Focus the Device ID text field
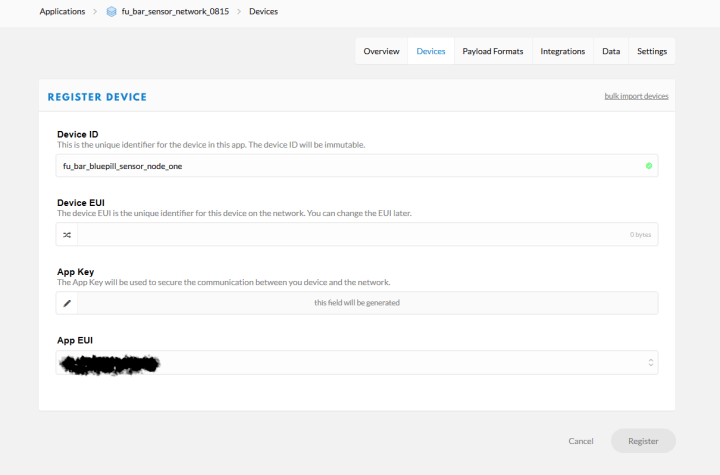This screenshot has width=720, height=475. (x=340, y=166)
